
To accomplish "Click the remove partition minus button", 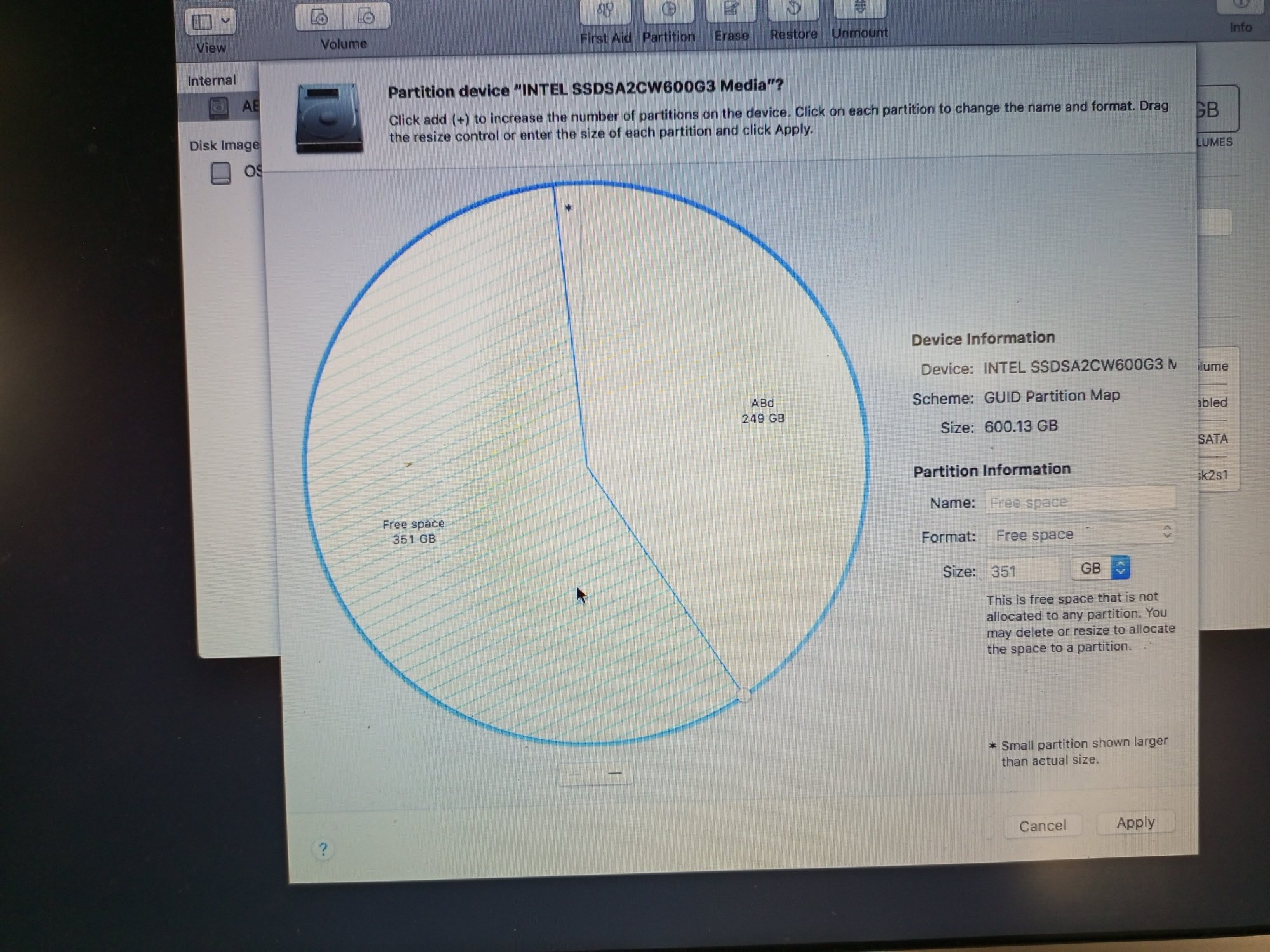I will click(614, 774).
